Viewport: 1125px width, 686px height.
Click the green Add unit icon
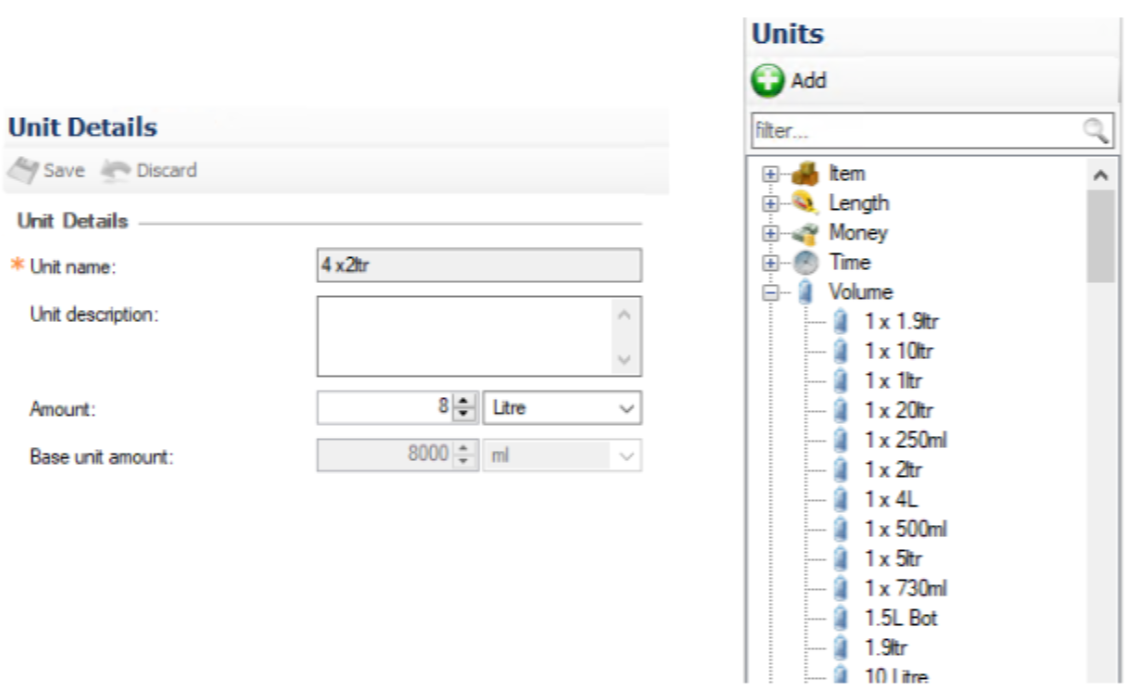click(x=768, y=81)
